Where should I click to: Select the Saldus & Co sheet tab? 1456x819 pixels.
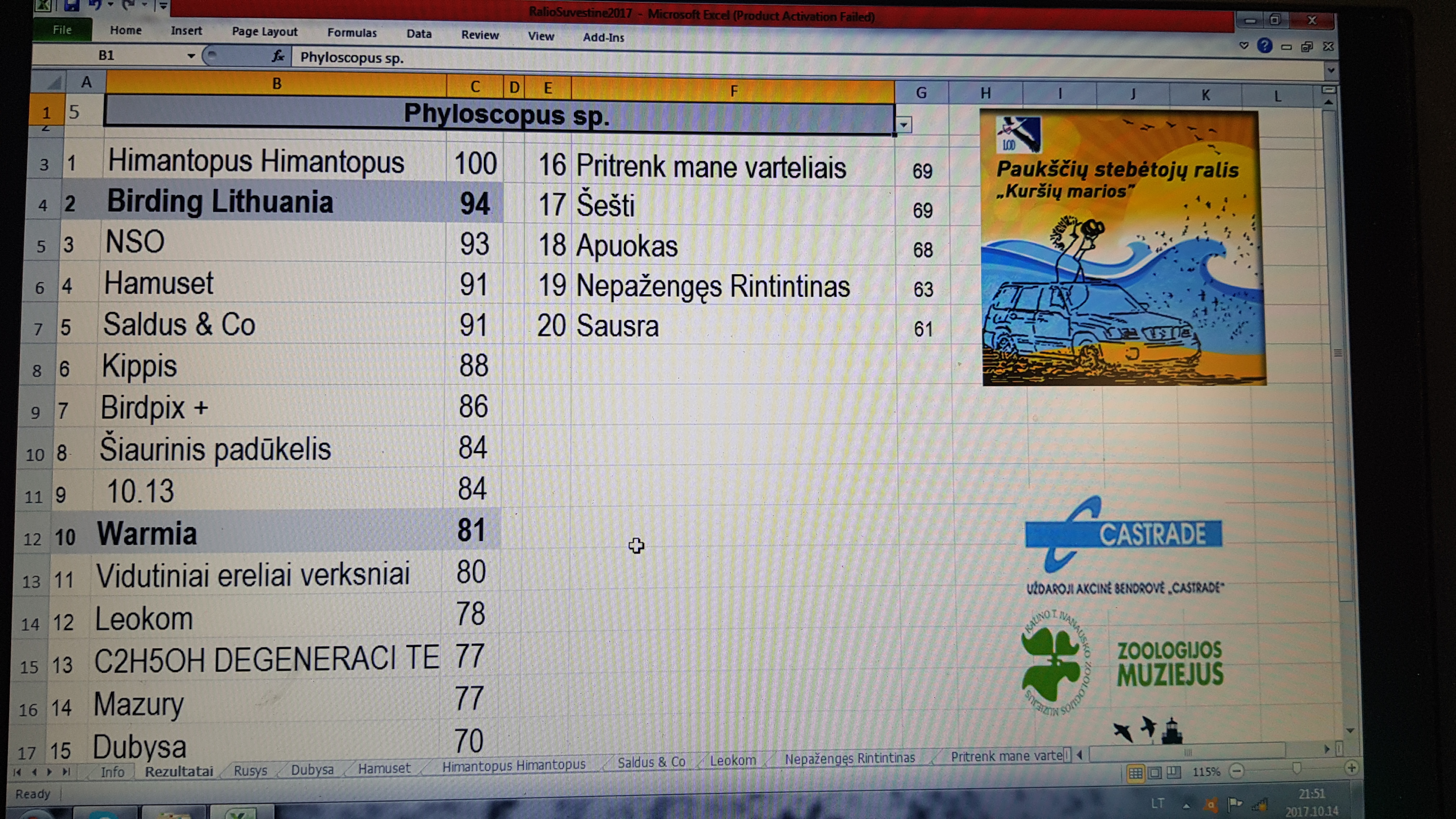coord(651,762)
